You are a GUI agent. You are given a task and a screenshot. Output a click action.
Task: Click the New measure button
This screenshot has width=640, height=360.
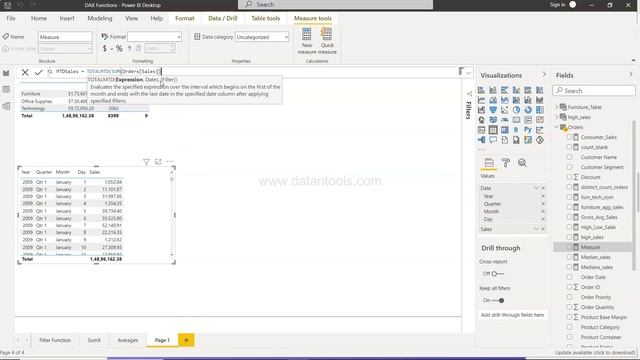coord(307,41)
